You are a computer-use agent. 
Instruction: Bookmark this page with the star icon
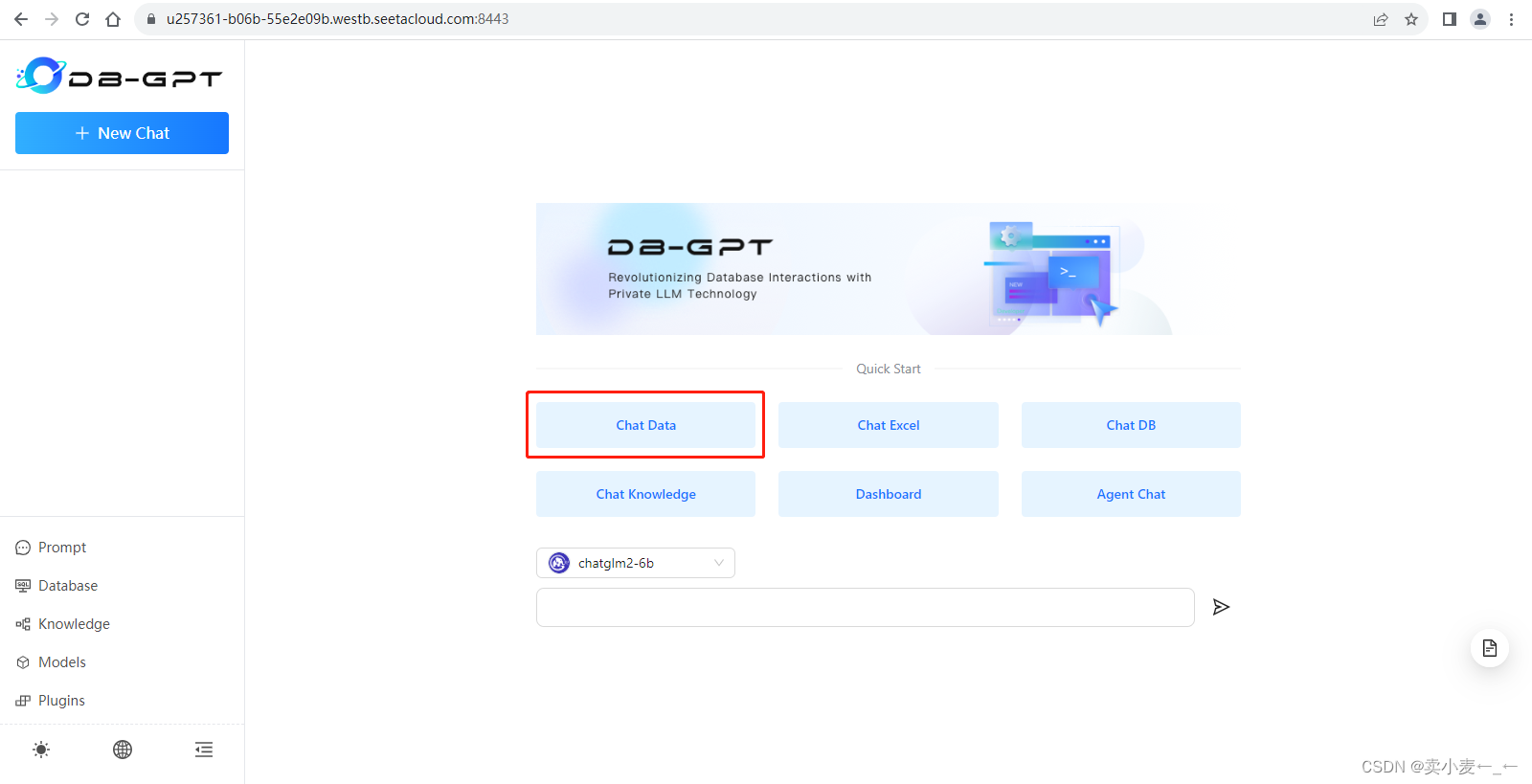coord(1411,19)
